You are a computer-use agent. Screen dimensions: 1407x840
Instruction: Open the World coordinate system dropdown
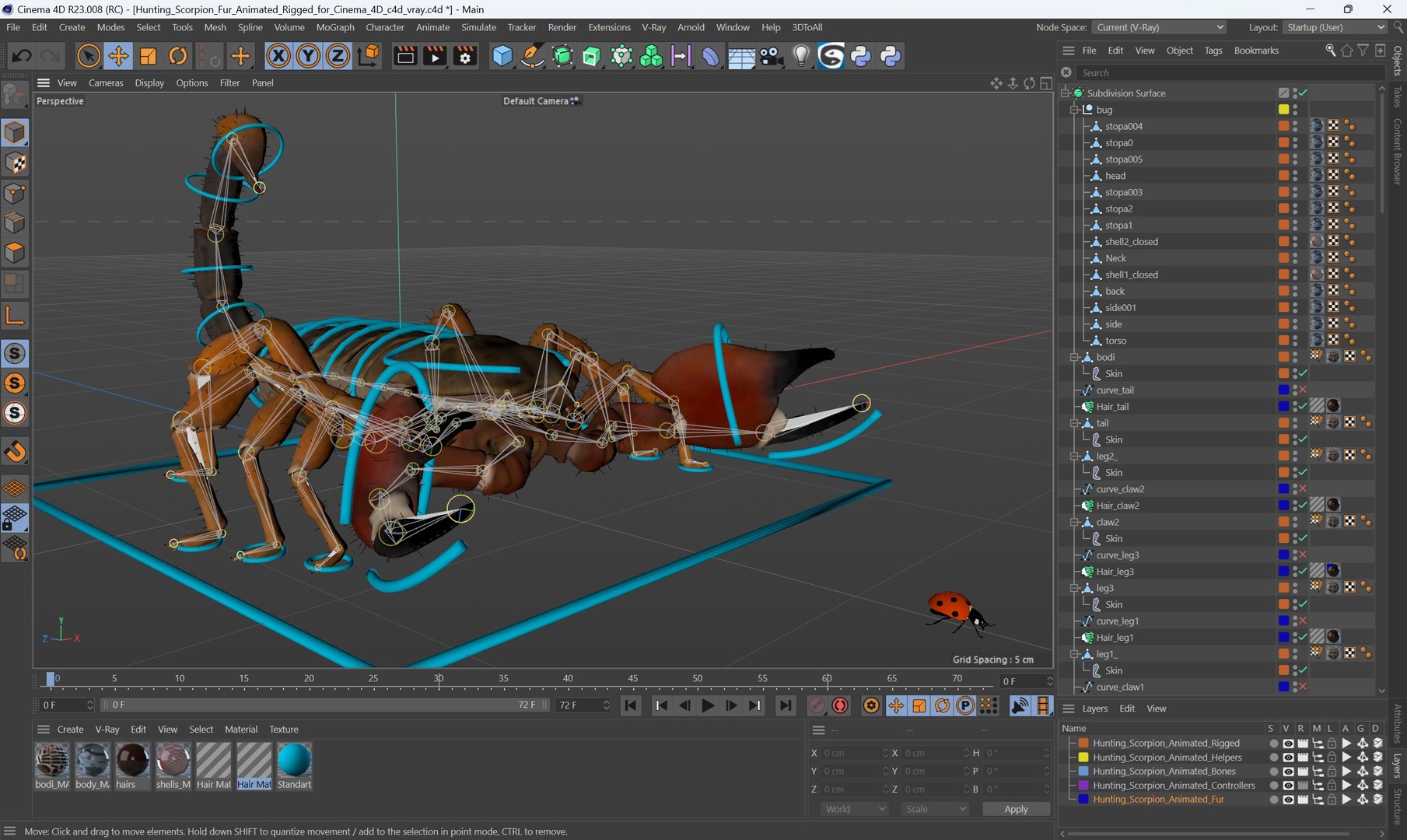(x=854, y=809)
